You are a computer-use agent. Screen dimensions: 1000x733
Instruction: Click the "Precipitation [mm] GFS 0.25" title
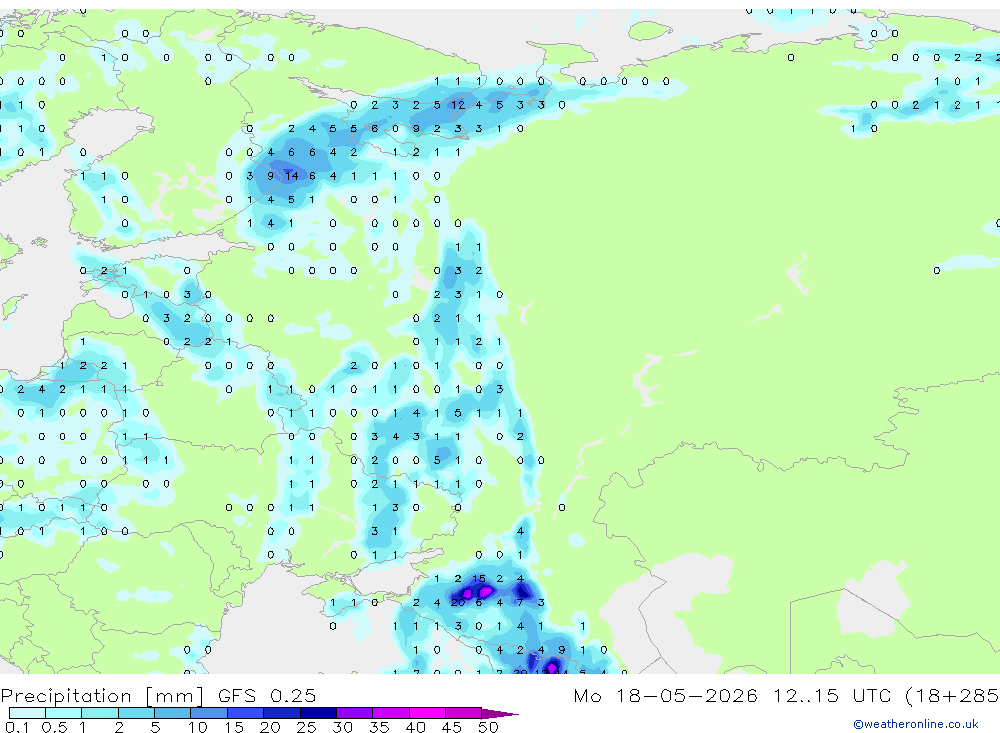[158, 695]
